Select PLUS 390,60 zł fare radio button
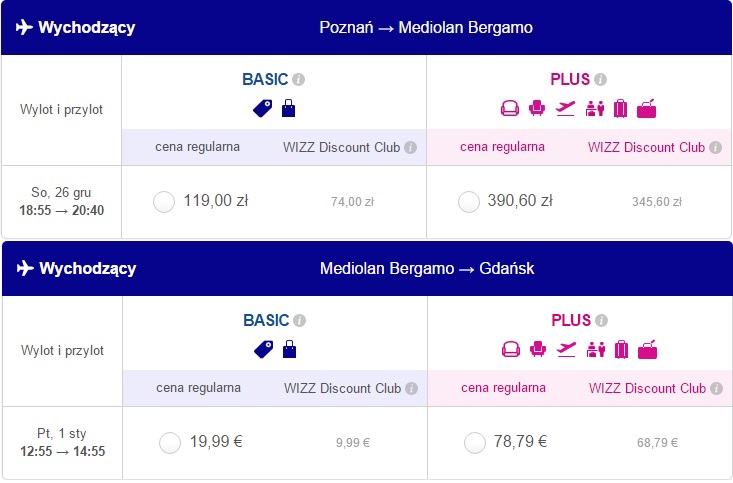This screenshot has height=483, width=733. coord(469,202)
